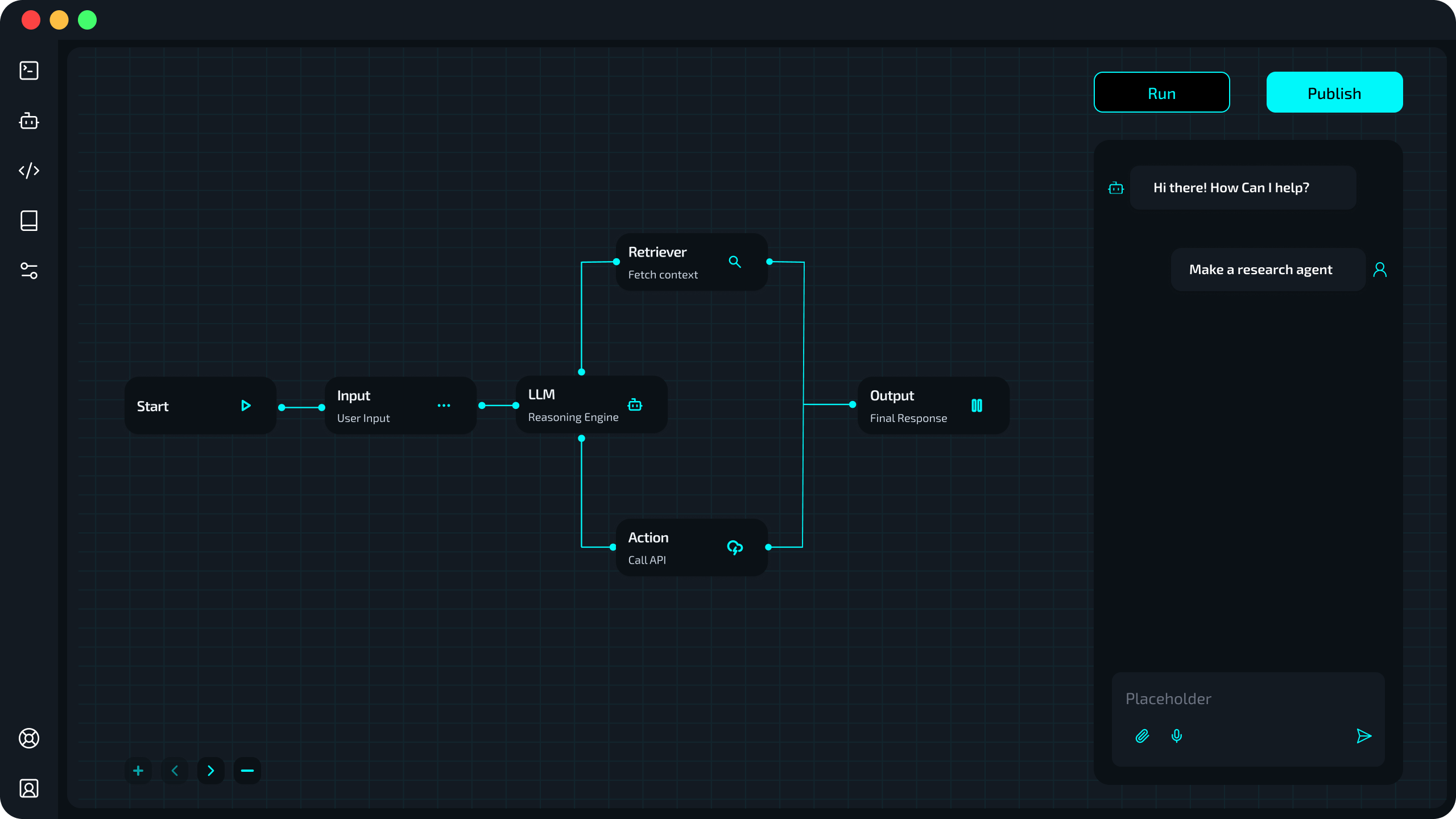Image resolution: width=1456 pixels, height=819 pixels.
Task: Open the code editor sidebar icon
Action: click(29, 171)
